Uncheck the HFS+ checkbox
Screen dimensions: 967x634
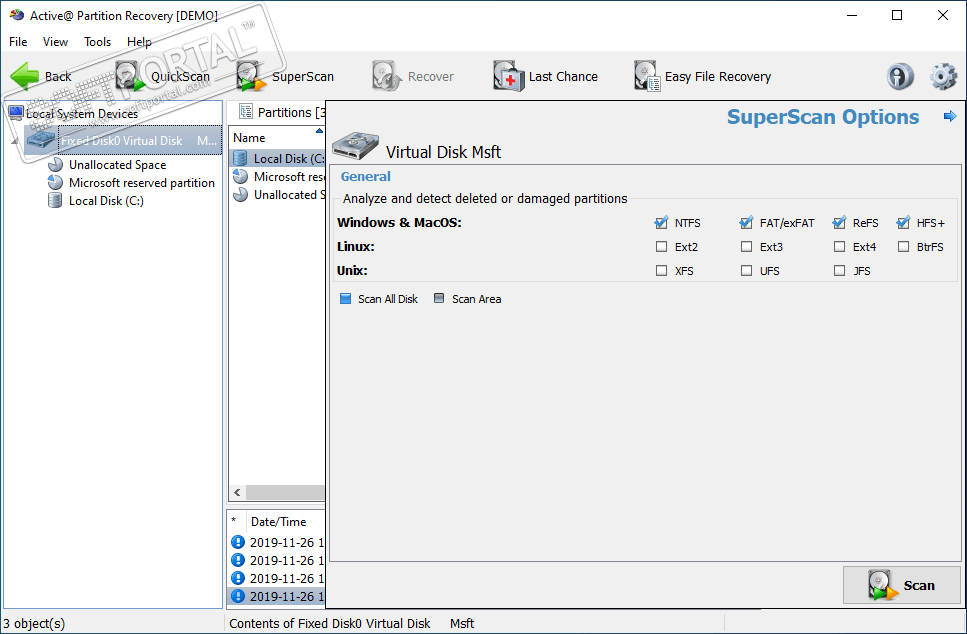coord(903,223)
